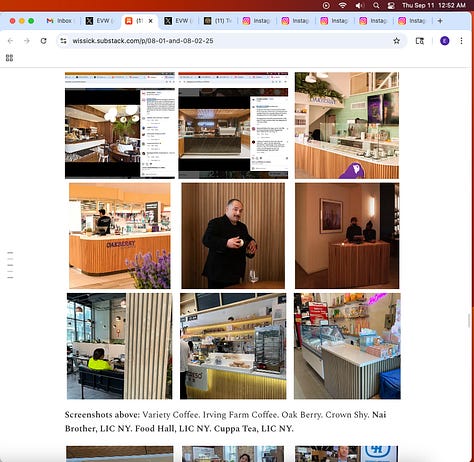
Task: Open a new browser tab
Action: (440, 21)
